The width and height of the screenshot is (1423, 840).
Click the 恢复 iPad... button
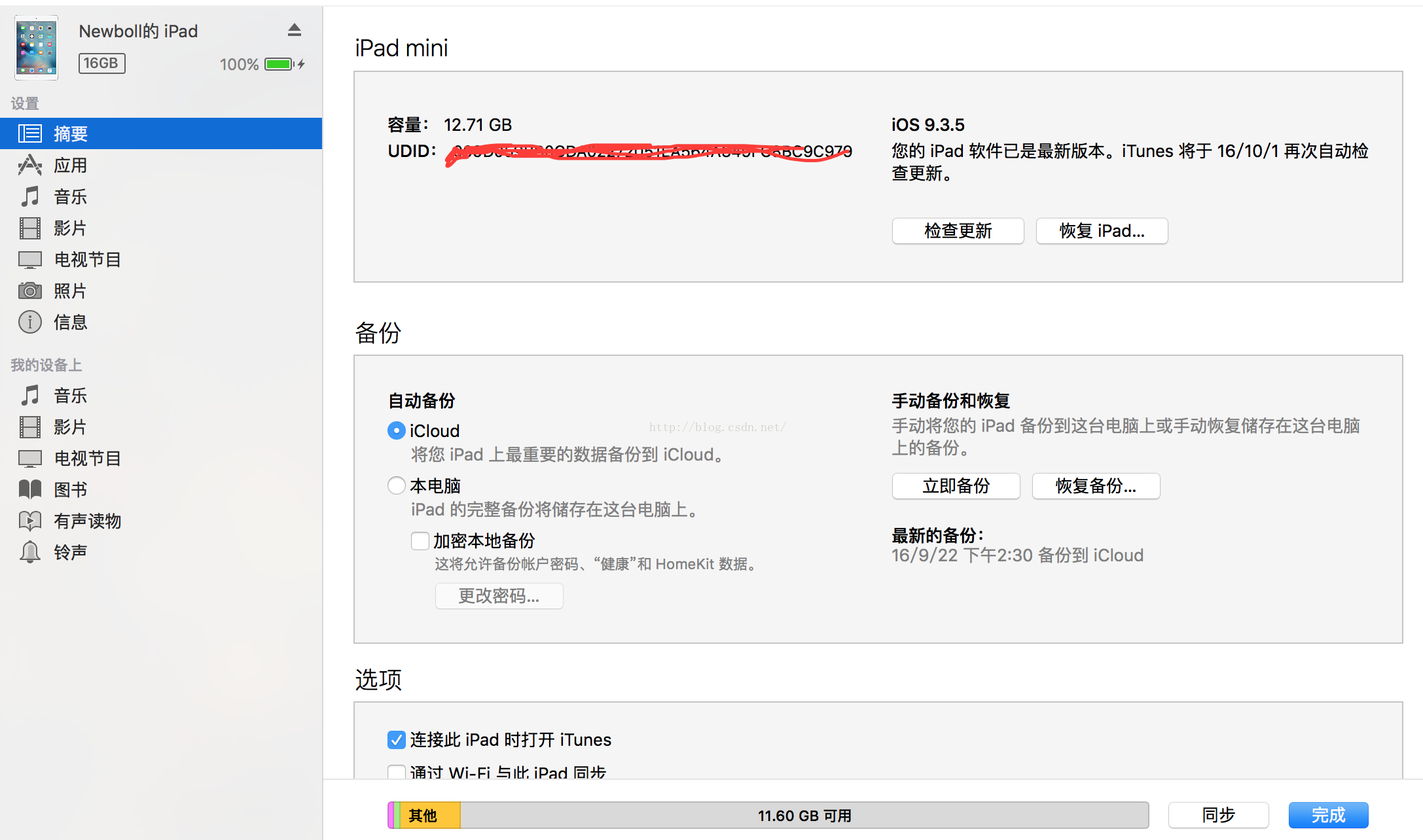click(x=1102, y=231)
